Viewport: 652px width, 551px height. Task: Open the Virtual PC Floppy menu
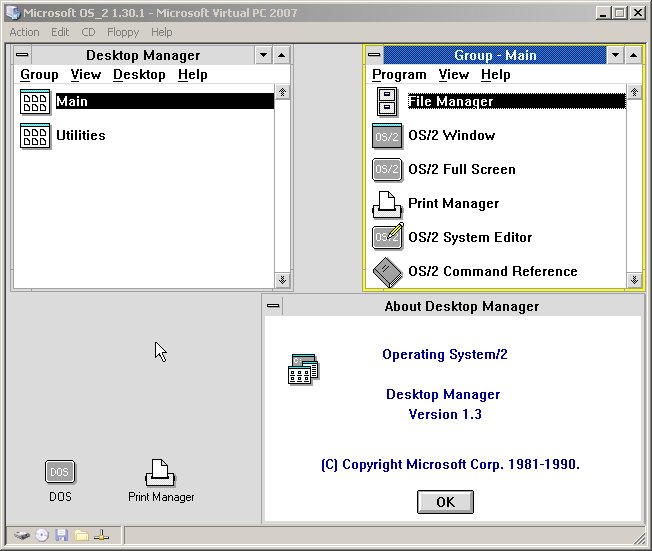pyautogui.click(x=123, y=32)
